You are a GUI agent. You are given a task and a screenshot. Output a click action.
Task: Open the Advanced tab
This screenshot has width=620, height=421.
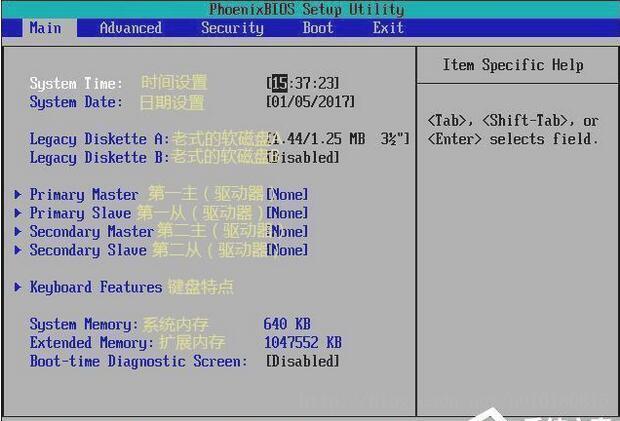pos(130,28)
